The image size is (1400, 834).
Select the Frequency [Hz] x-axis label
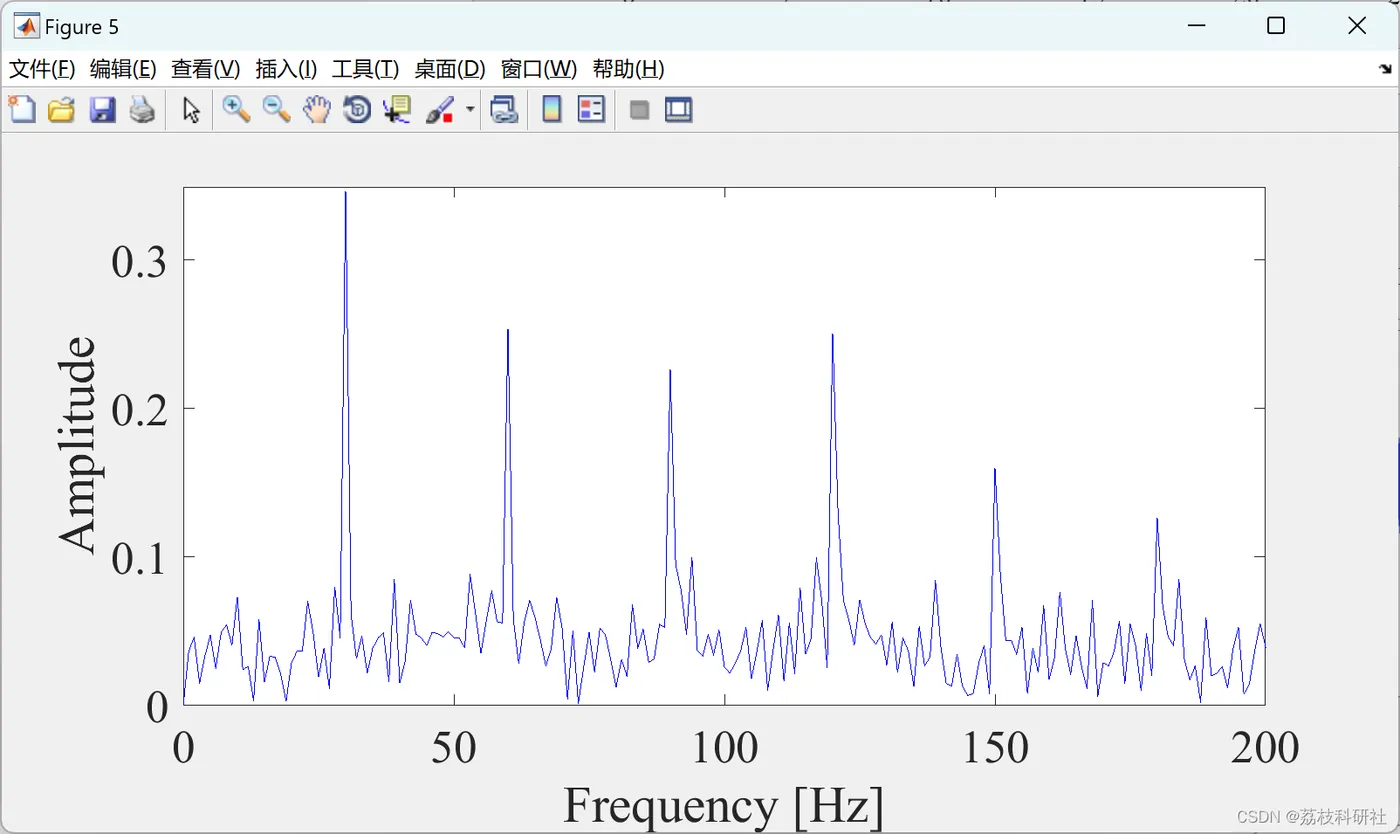(x=724, y=806)
